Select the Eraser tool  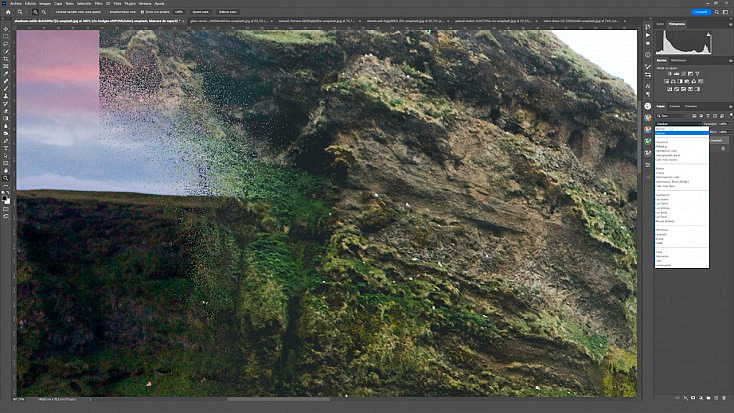point(6,111)
